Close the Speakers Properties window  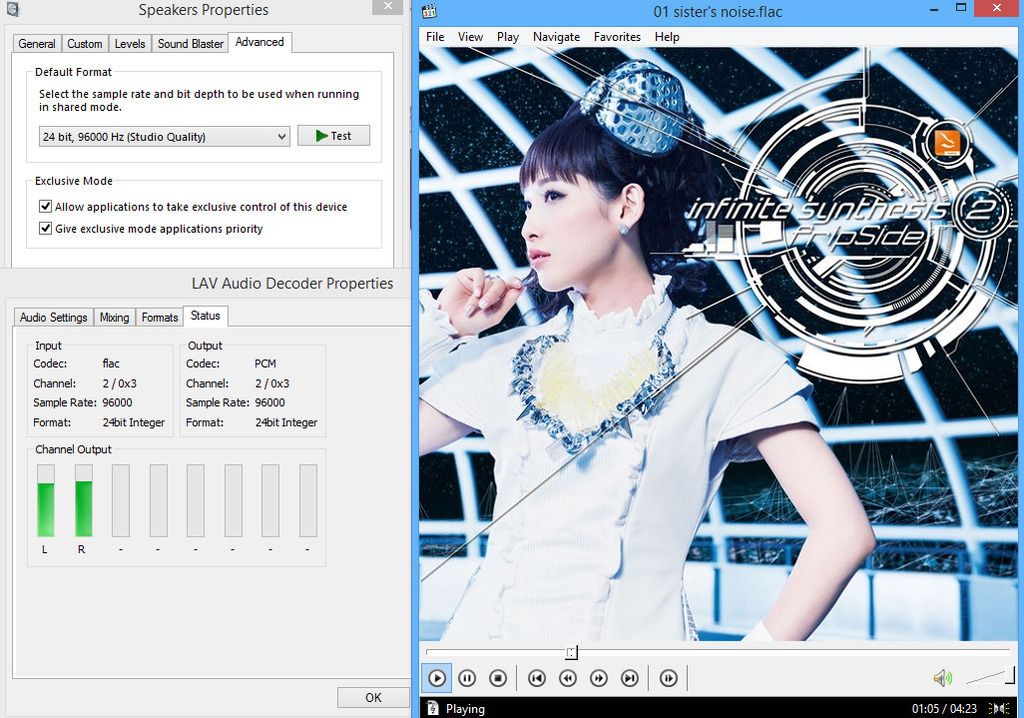[x=388, y=7]
